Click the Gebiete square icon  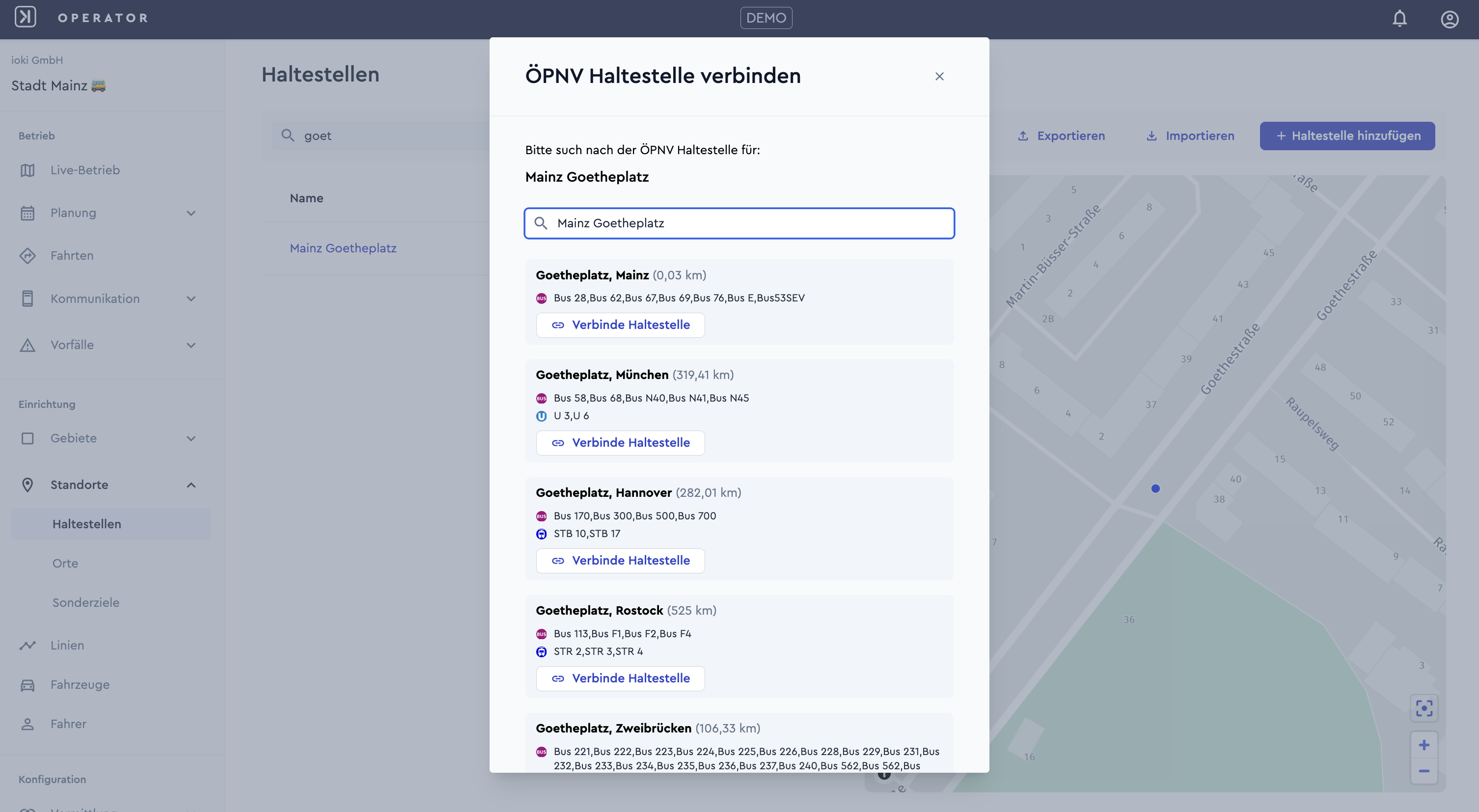pos(27,438)
